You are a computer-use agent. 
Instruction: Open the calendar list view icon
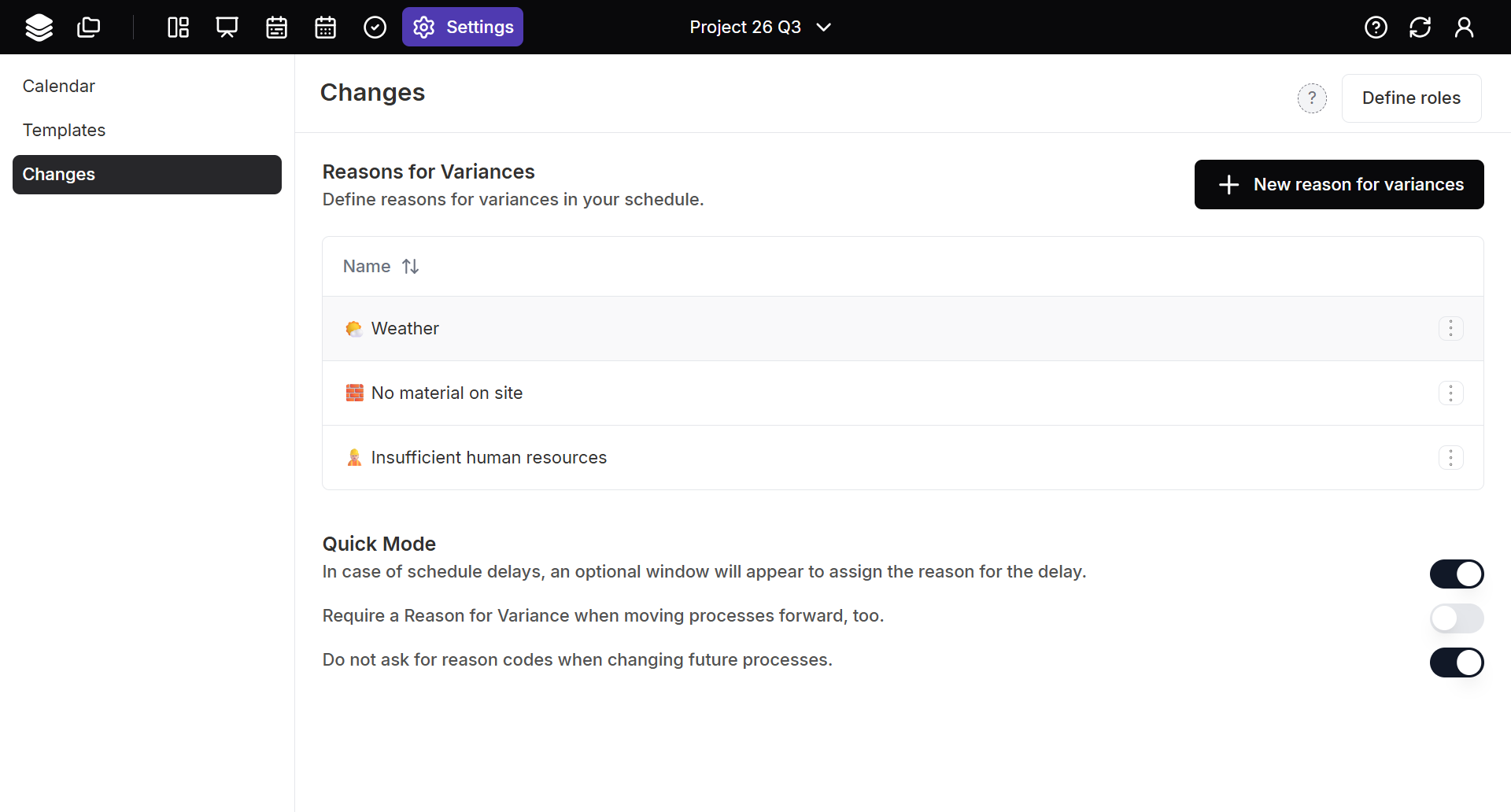tap(276, 28)
